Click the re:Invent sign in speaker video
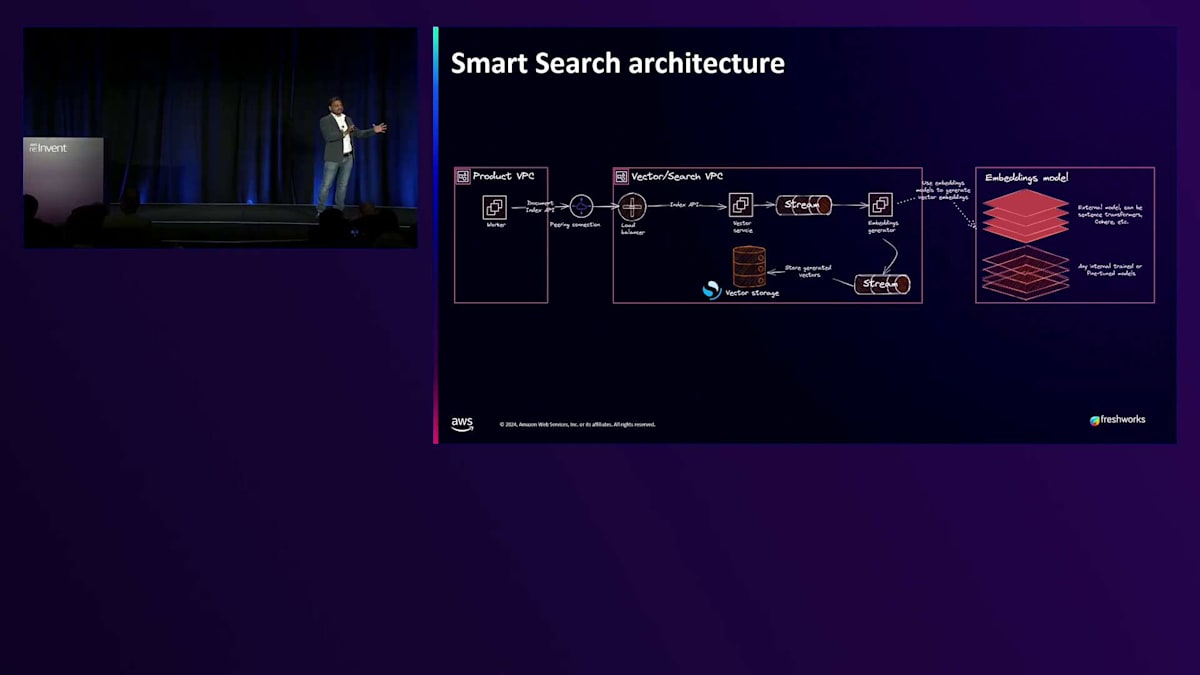The width and height of the screenshot is (1200, 675). tap(49, 148)
